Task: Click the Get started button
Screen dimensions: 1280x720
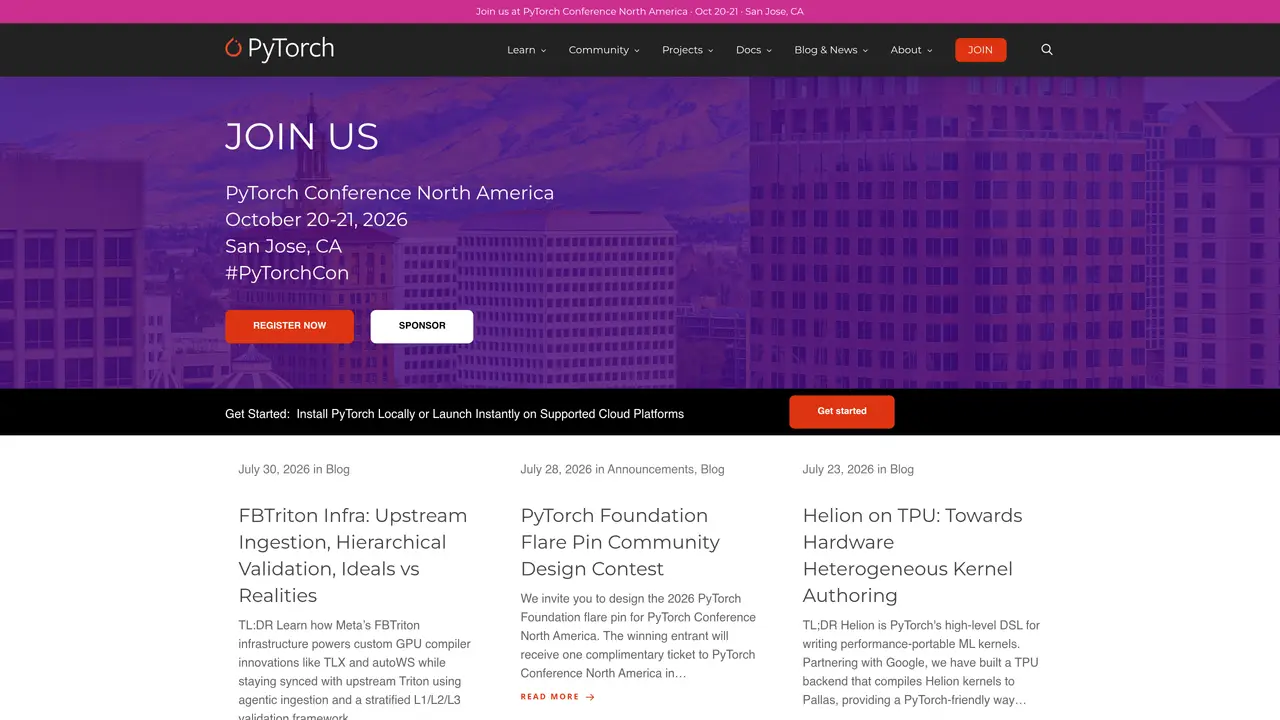Action: click(x=842, y=412)
